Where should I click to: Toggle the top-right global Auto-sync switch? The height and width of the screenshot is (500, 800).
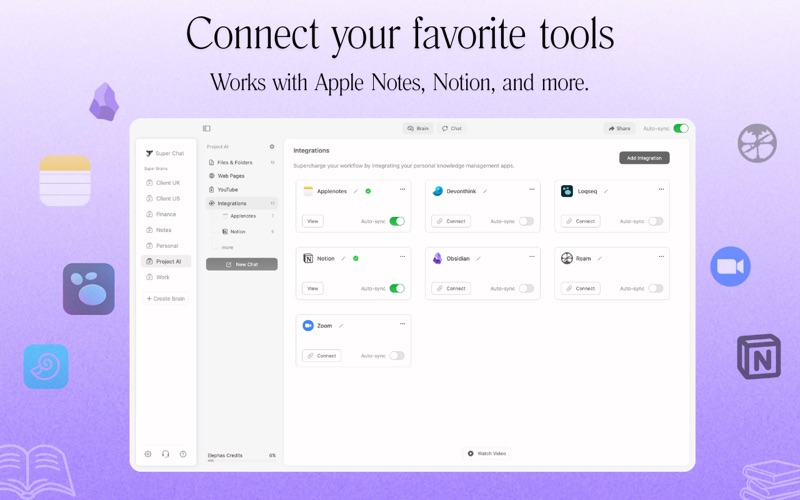[x=681, y=129]
